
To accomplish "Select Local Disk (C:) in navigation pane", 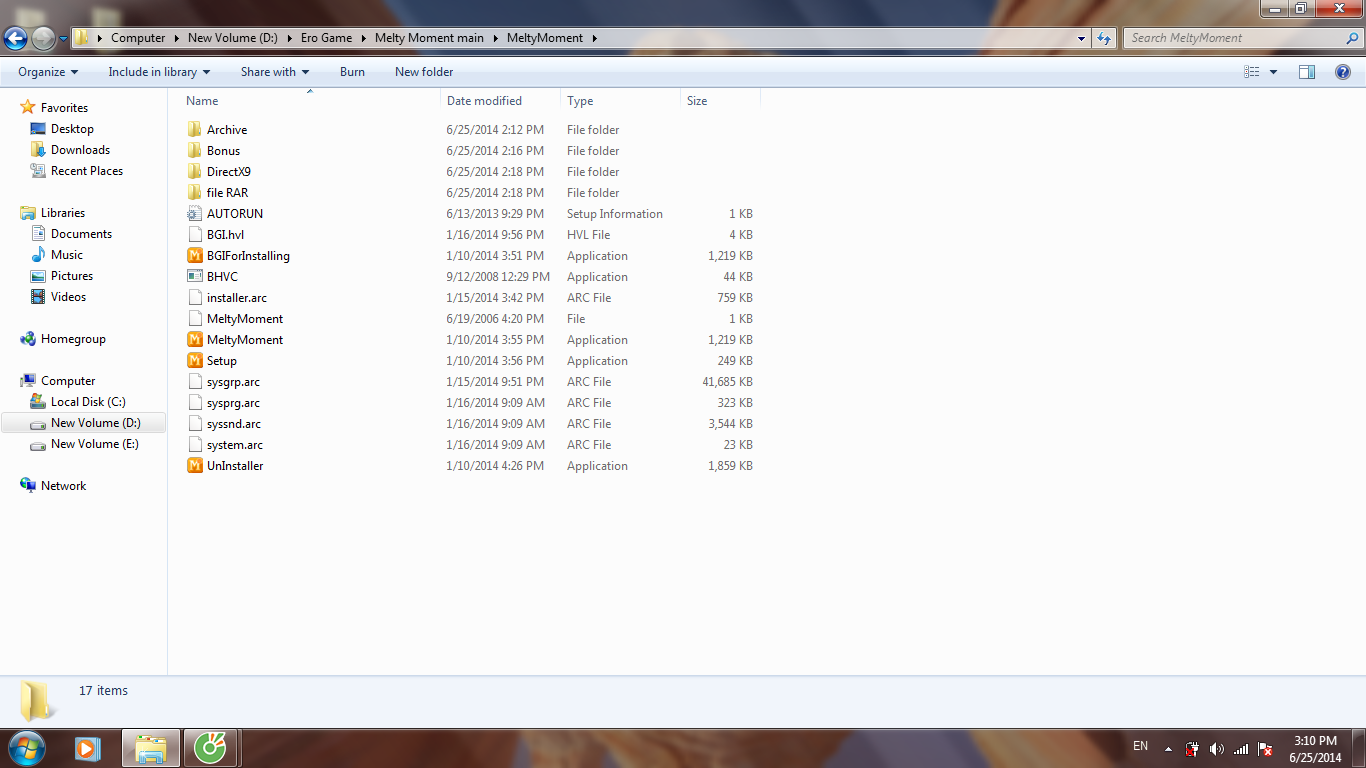I will click(x=88, y=402).
